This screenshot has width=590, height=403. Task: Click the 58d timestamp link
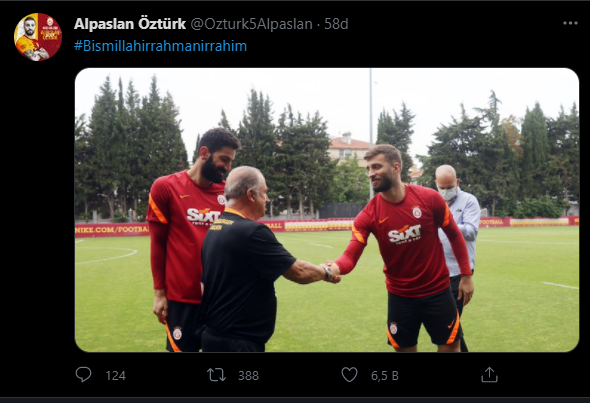(336, 24)
